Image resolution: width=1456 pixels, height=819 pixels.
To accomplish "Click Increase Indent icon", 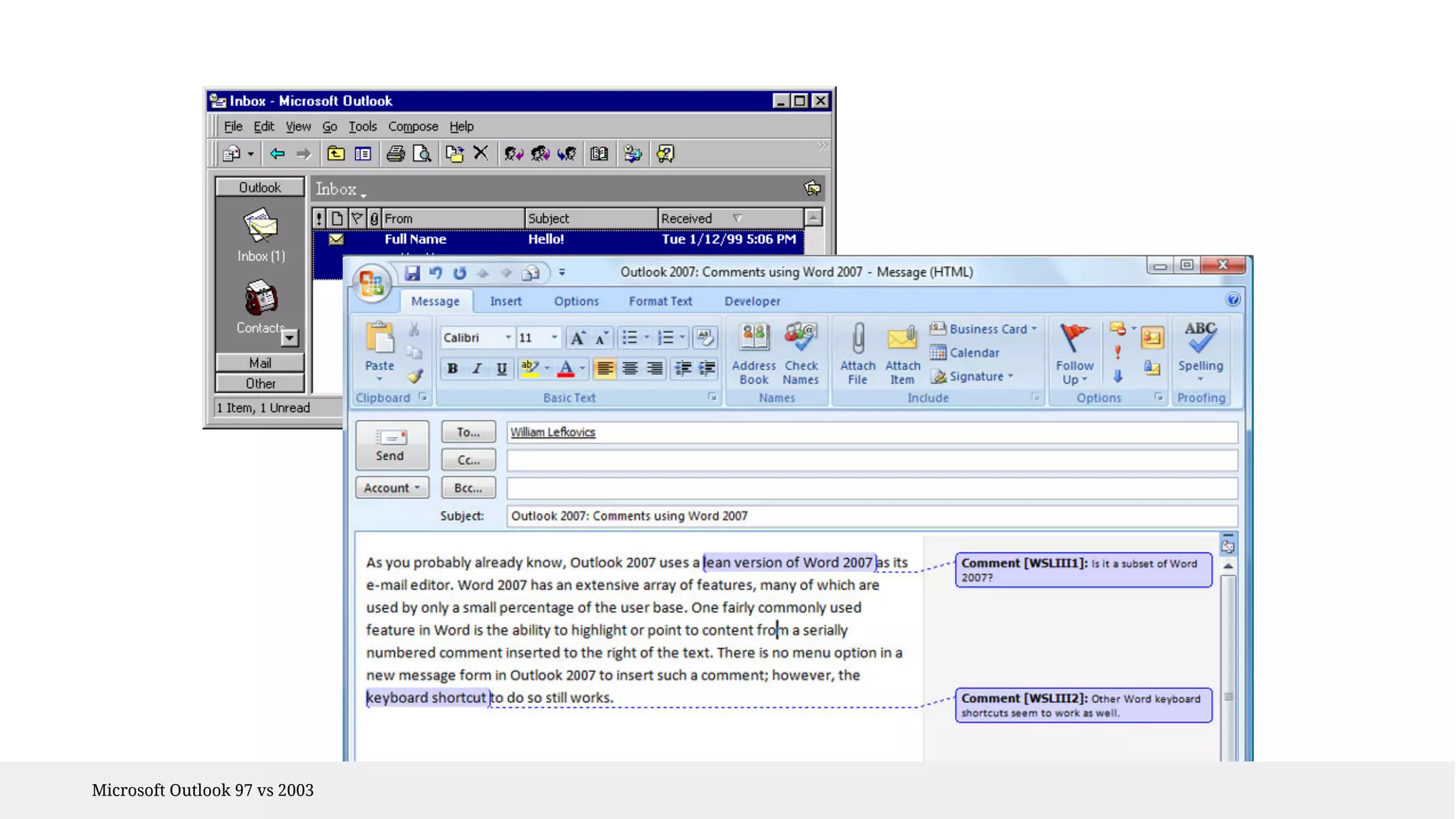I will click(707, 368).
